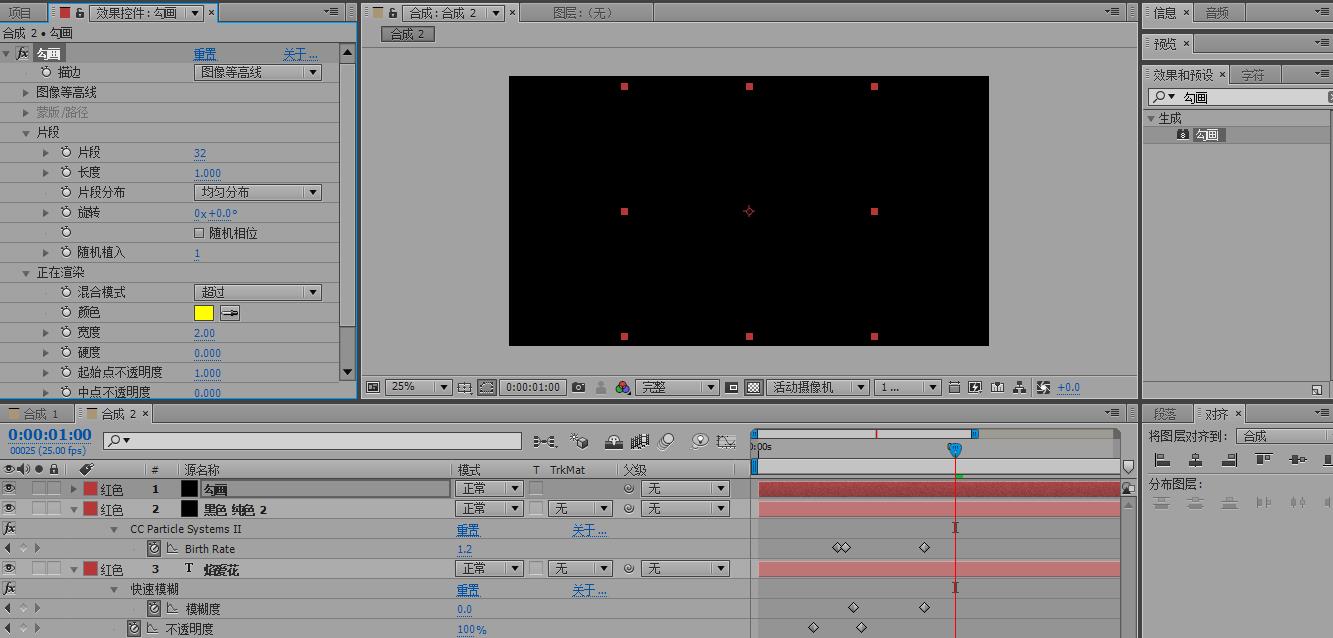Click the yellow 颜色 color swatch
The width and height of the screenshot is (1333, 638).
pos(204,313)
